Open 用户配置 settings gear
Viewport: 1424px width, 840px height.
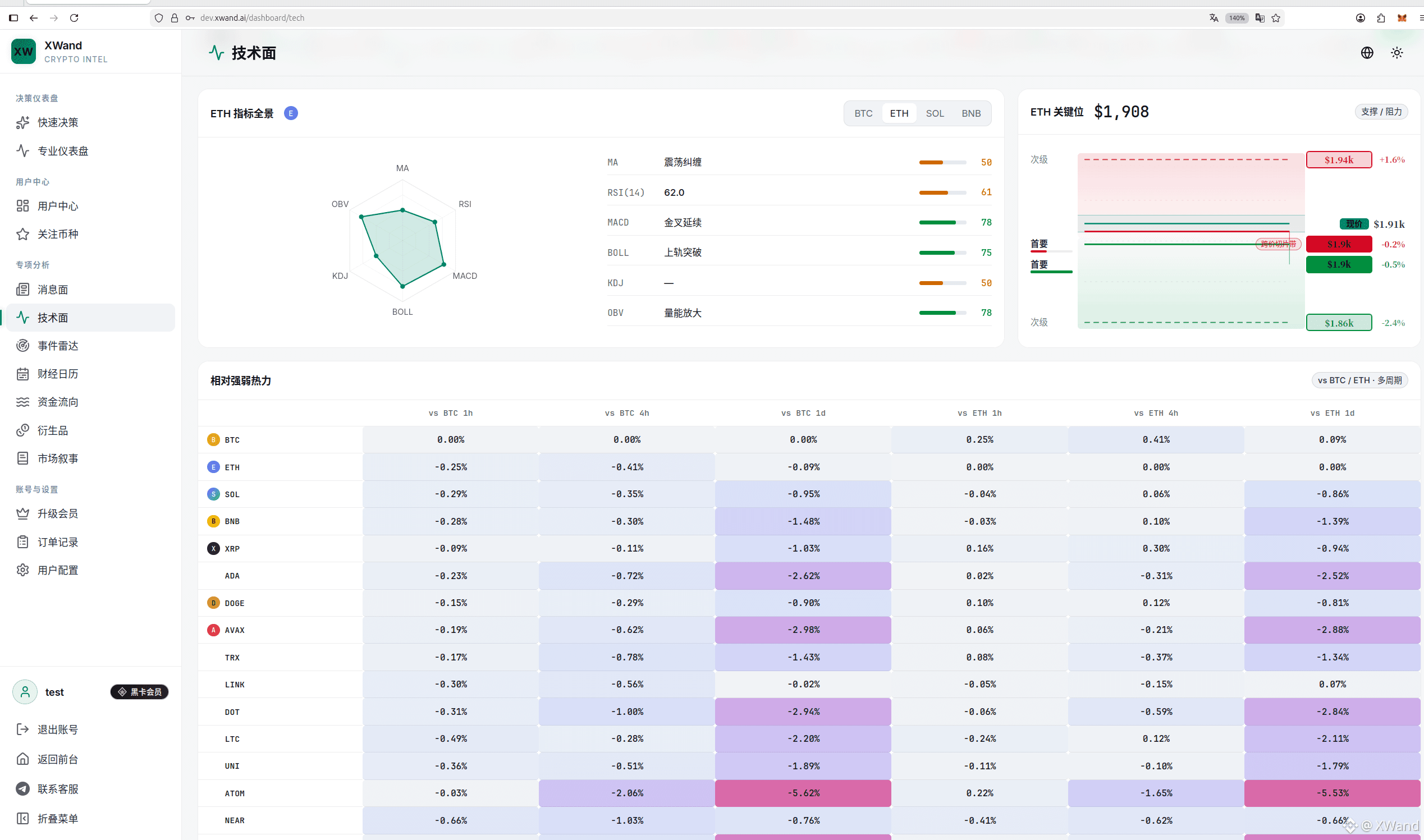click(22, 570)
